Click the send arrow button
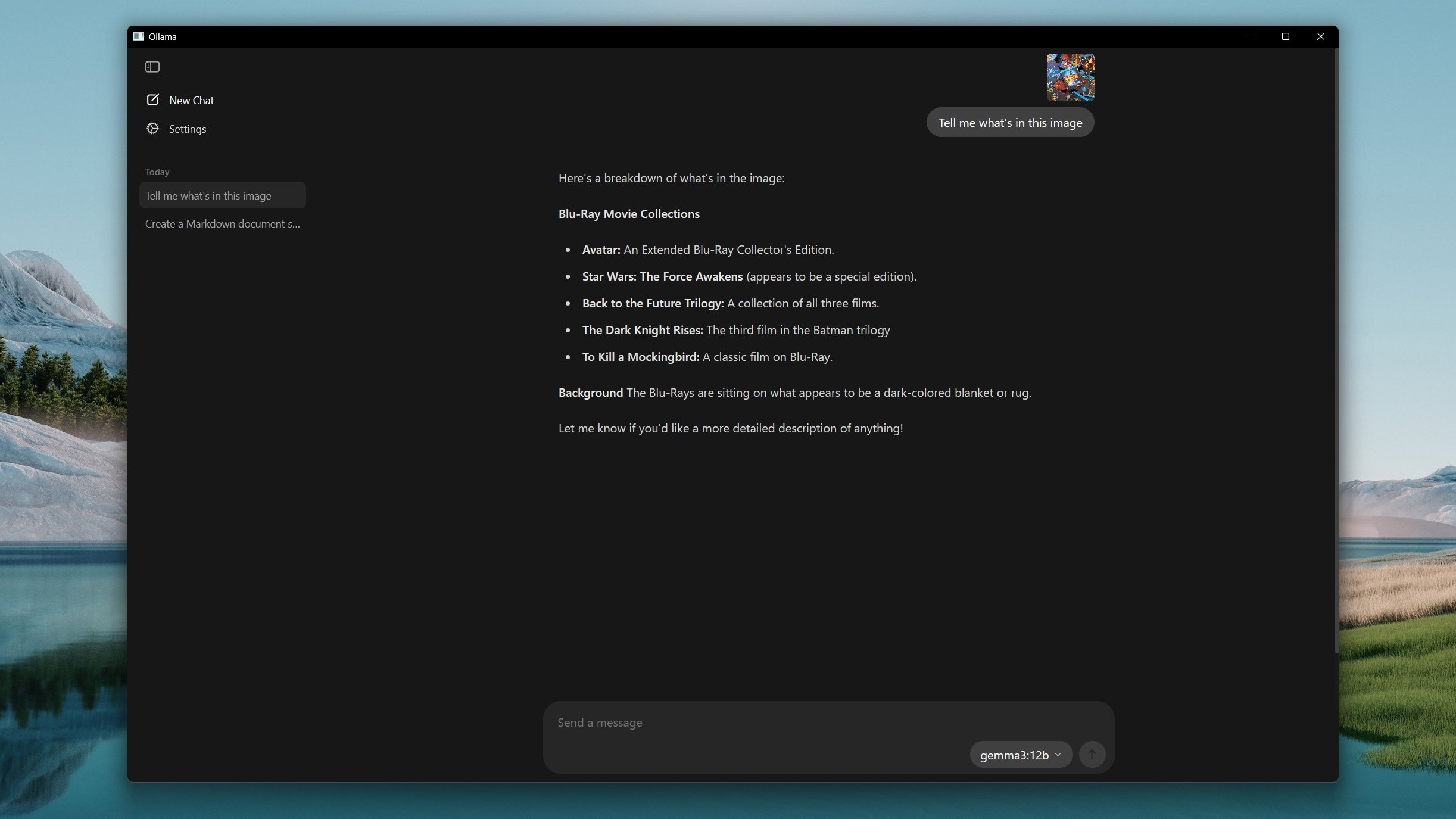This screenshot has height=819, width=1456. coord(1092,755)
